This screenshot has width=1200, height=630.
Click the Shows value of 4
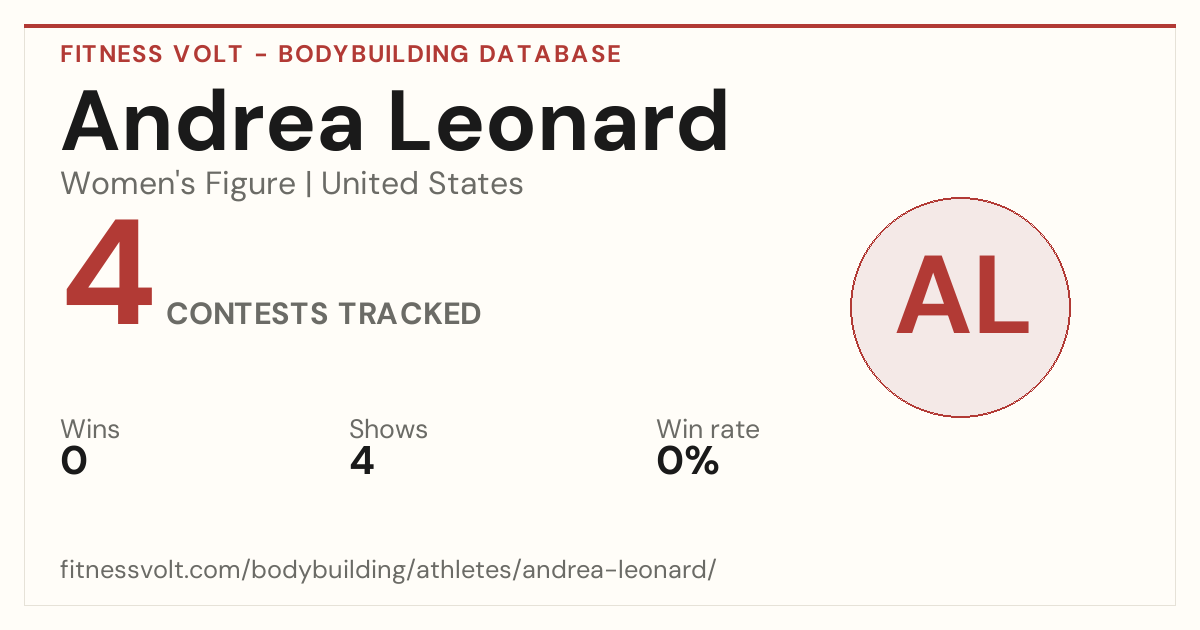(x=362, y=461)
